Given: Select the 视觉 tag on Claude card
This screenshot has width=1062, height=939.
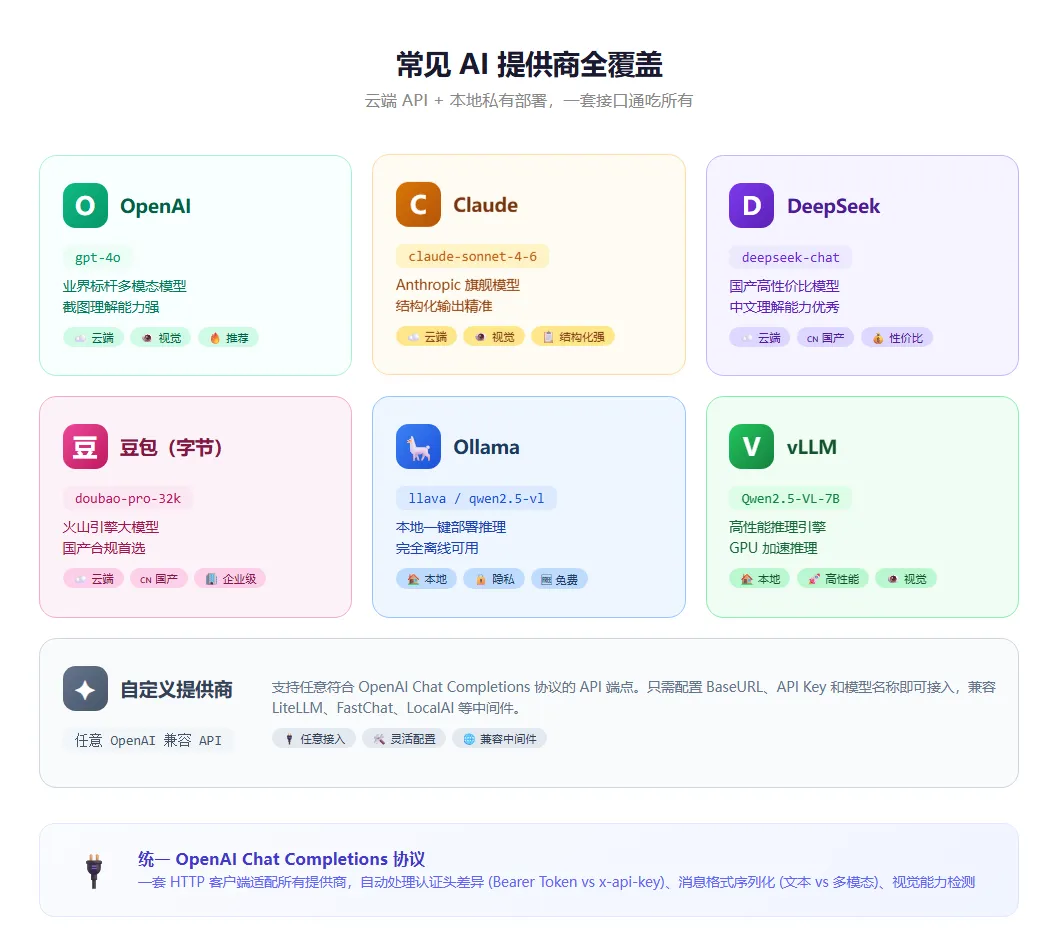Looking at the screenshot, I should [494, 336].
